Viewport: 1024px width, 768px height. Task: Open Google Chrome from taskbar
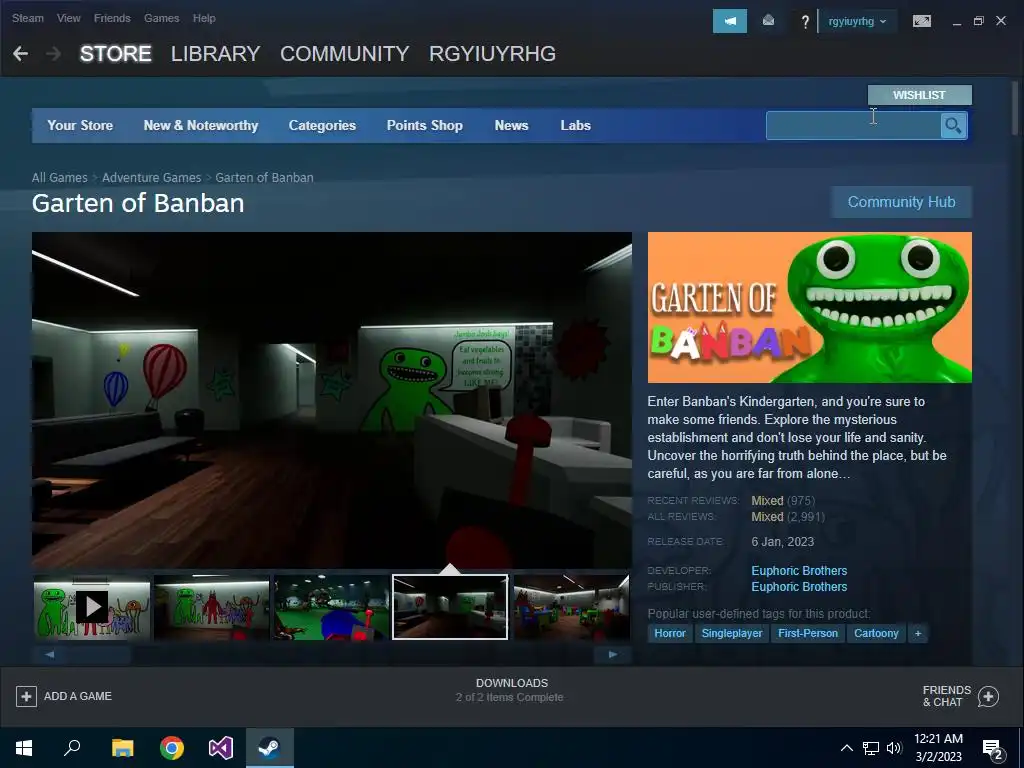pyautogui.click(x=172, y=748)
